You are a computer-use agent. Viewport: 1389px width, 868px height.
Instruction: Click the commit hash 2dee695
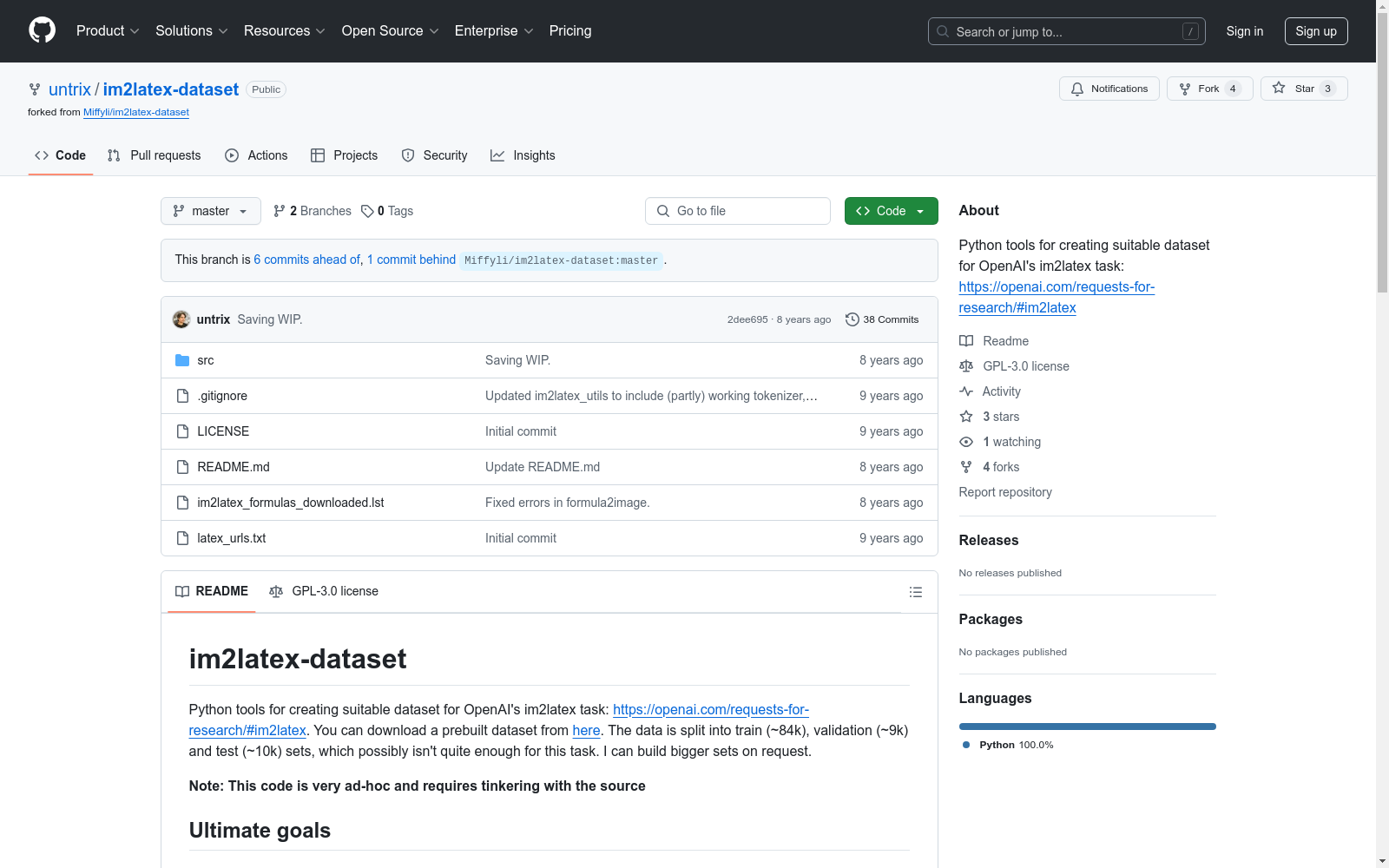point(747,319)
